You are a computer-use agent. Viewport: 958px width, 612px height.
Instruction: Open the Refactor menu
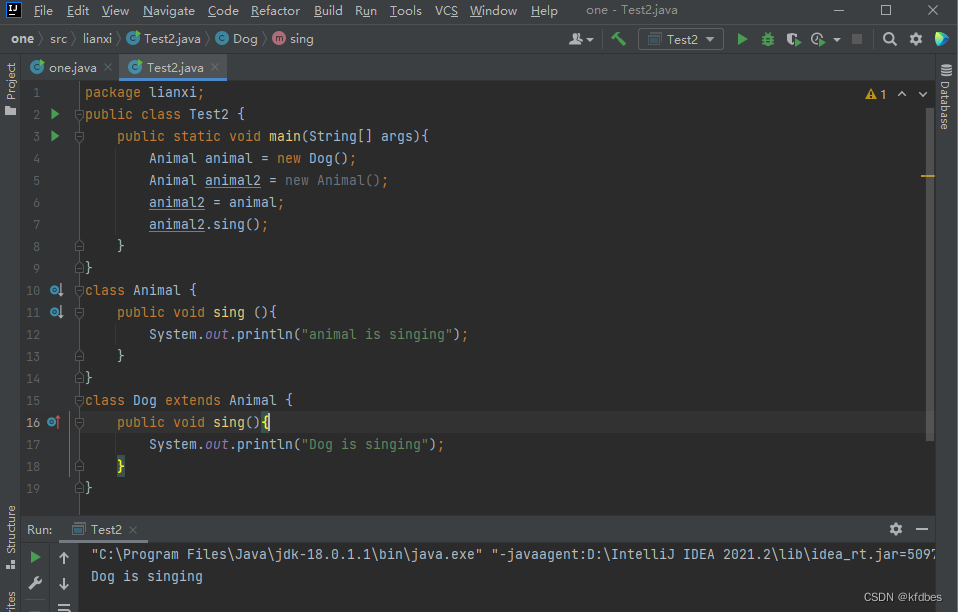point(275,11)
